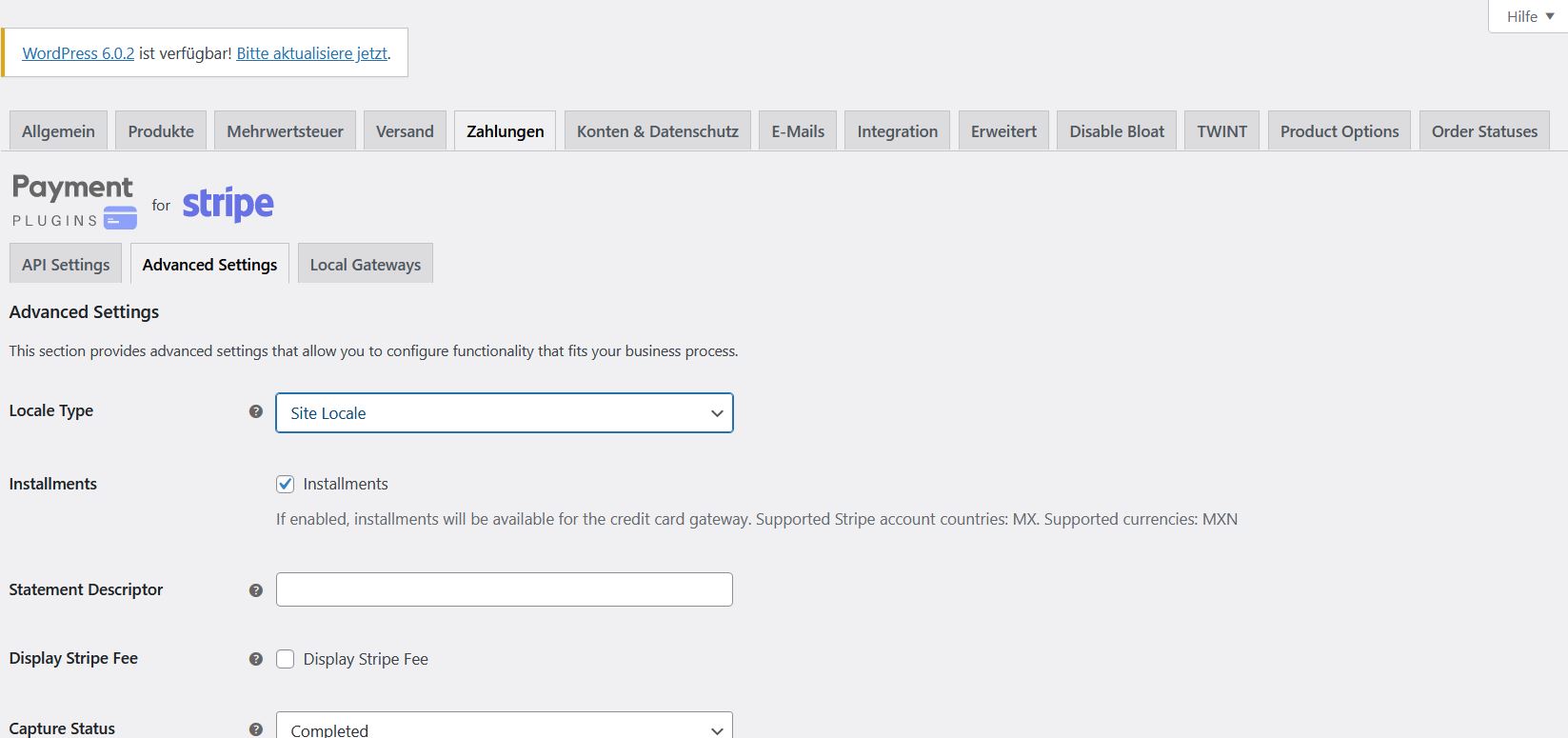Go to the Versand tab

[x=405, y=130]
